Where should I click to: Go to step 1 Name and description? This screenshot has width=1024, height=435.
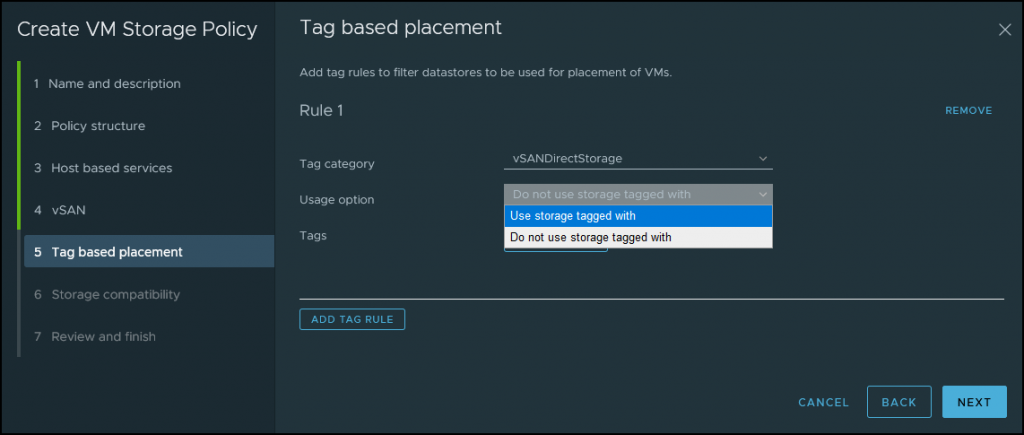pyautogui.click(x=107, y=84)
